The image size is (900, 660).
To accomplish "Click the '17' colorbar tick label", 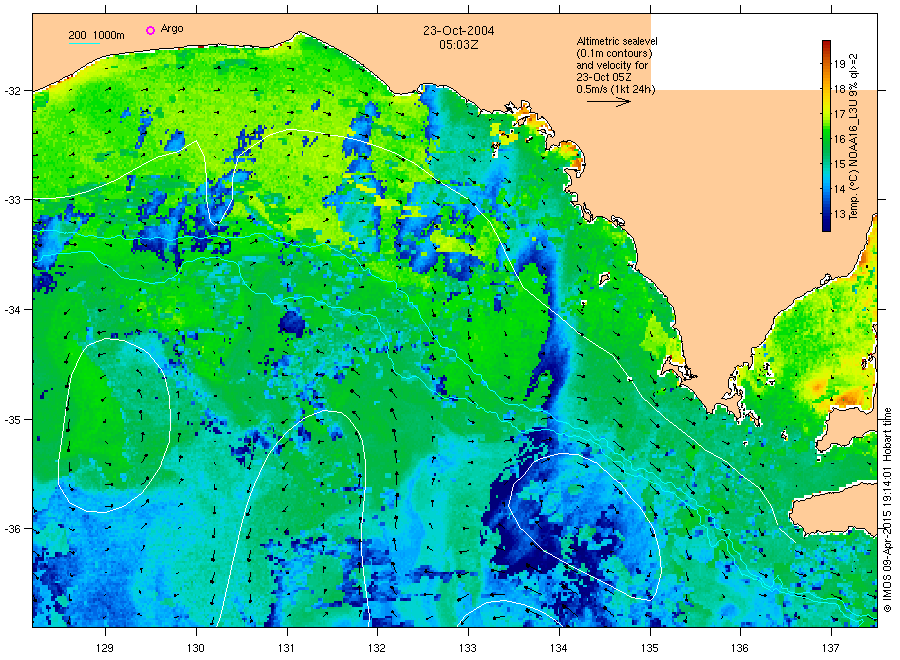I will tap(840, 114).
